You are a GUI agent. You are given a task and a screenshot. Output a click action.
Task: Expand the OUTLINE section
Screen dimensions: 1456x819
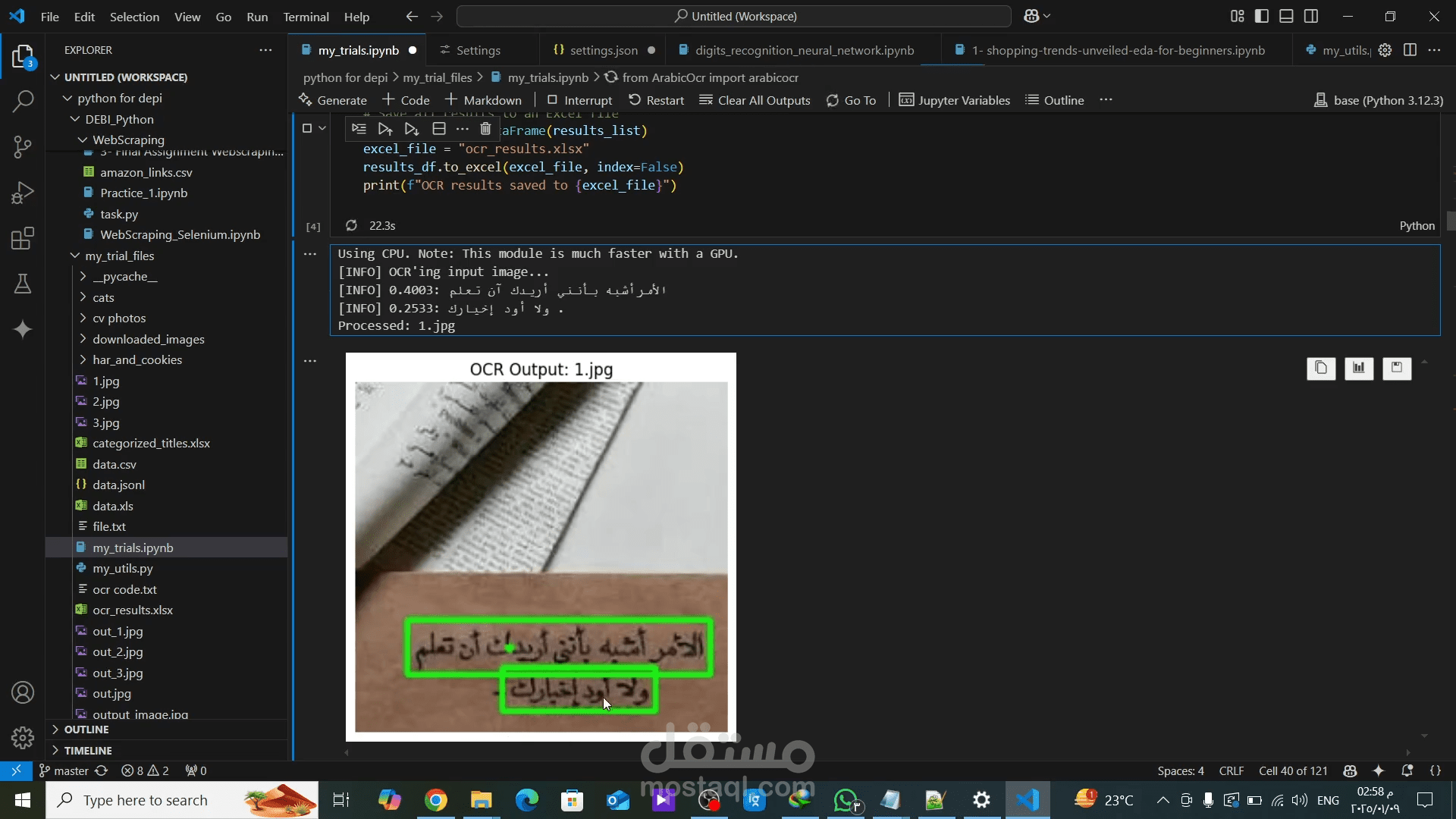coord(86,730)
